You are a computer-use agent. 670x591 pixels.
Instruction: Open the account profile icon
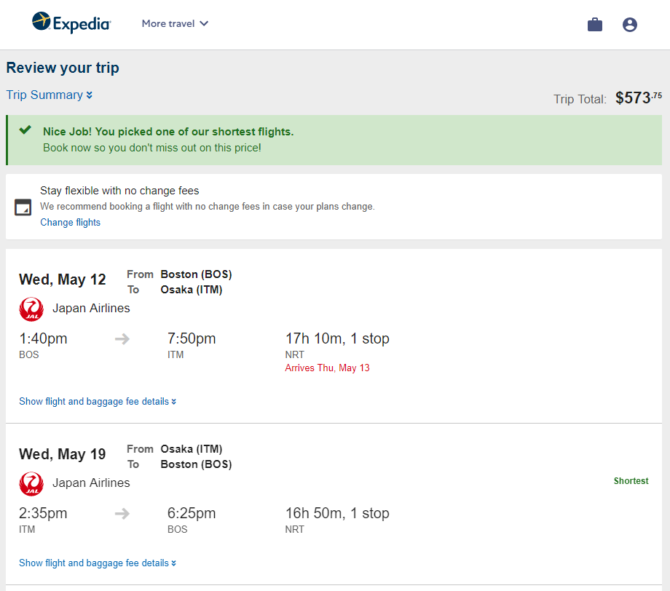(x=629, y=24)
